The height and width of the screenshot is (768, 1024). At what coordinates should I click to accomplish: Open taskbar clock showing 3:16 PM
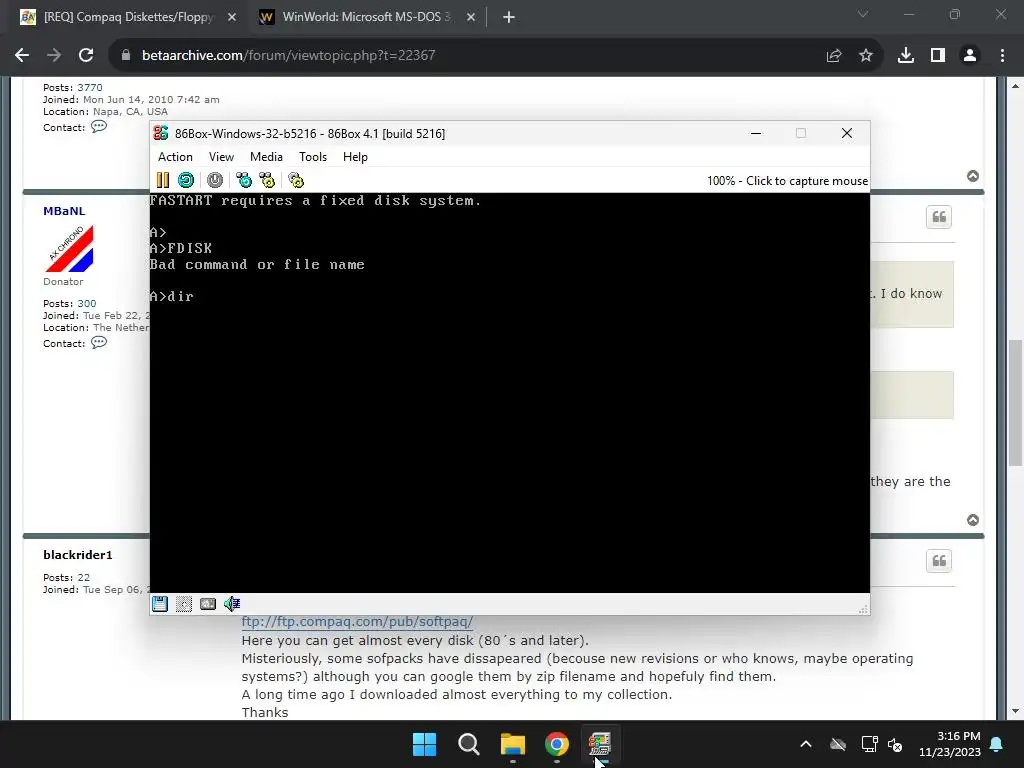950,744
